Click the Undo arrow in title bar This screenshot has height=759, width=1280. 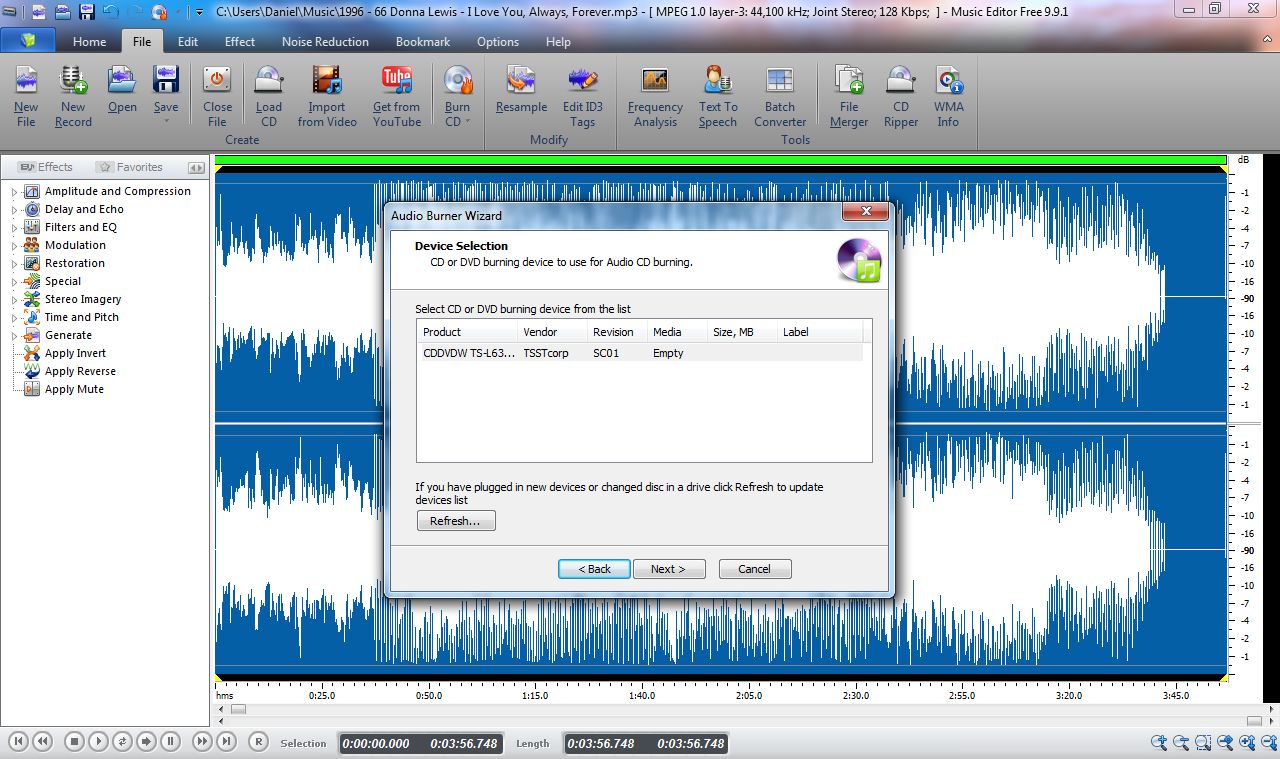click(x=111, y=11)
